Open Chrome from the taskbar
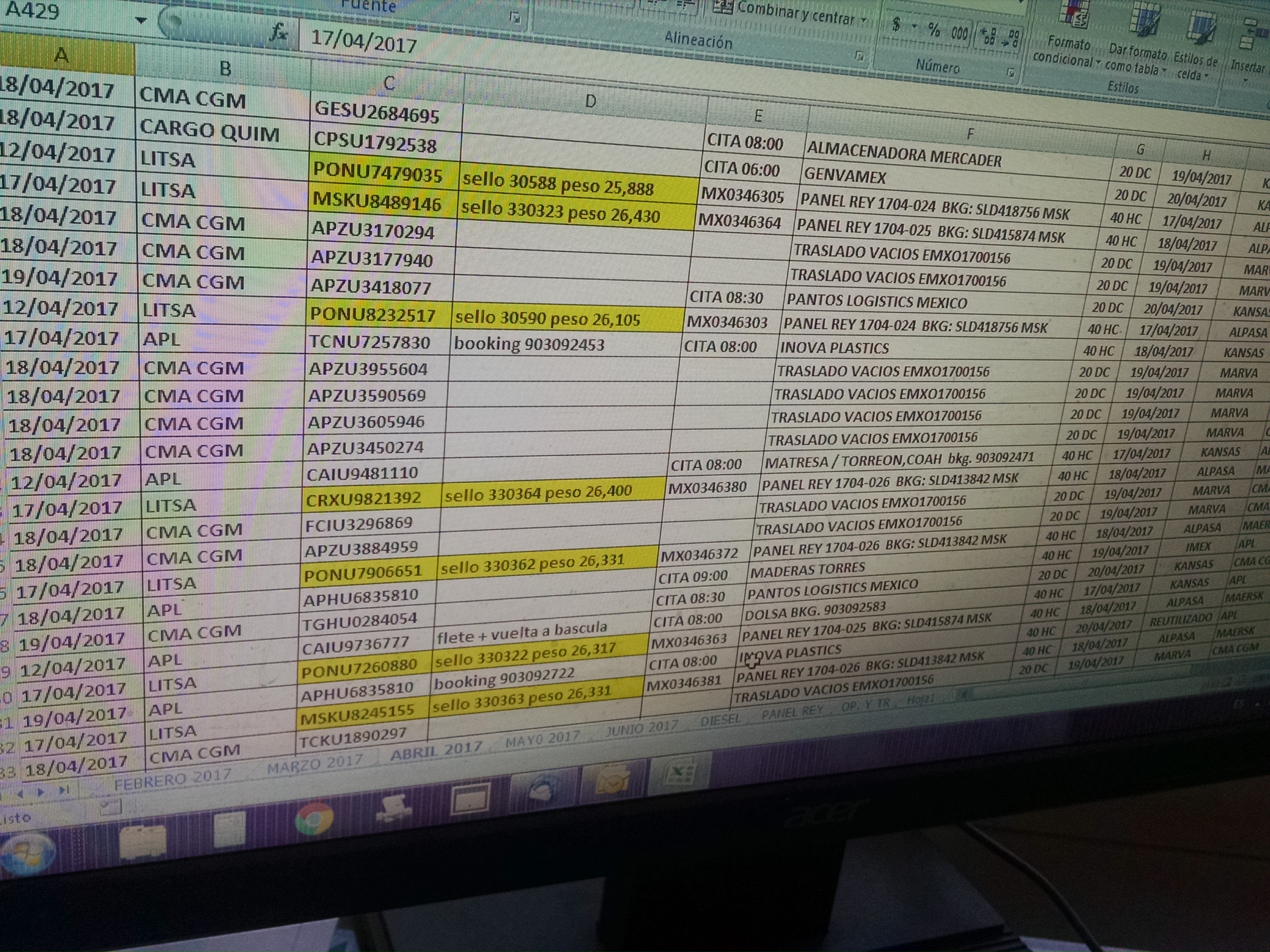Viewport: 1270px width, 952px height. point(314,818)
